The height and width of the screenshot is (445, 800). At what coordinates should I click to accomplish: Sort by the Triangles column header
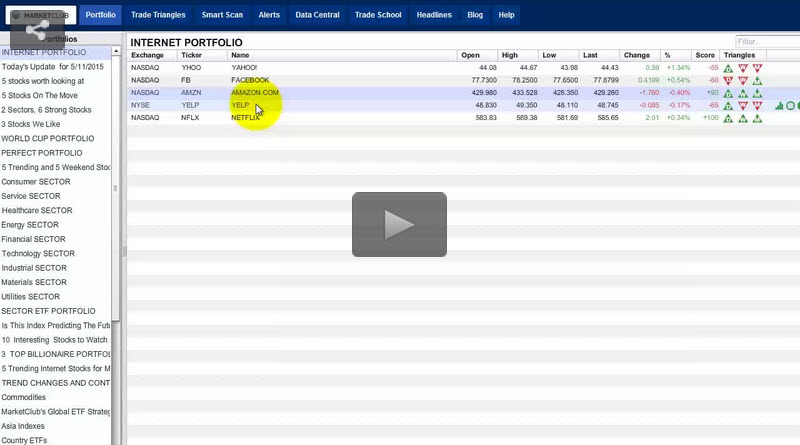739,55
